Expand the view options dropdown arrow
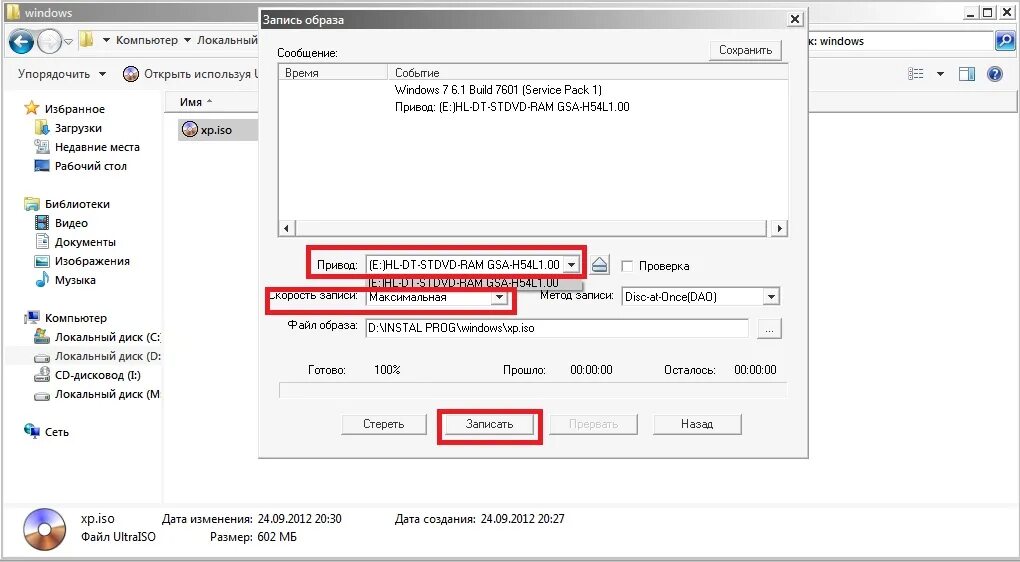The width and height of the screenshot is (1020, 562). coord(940,74)
